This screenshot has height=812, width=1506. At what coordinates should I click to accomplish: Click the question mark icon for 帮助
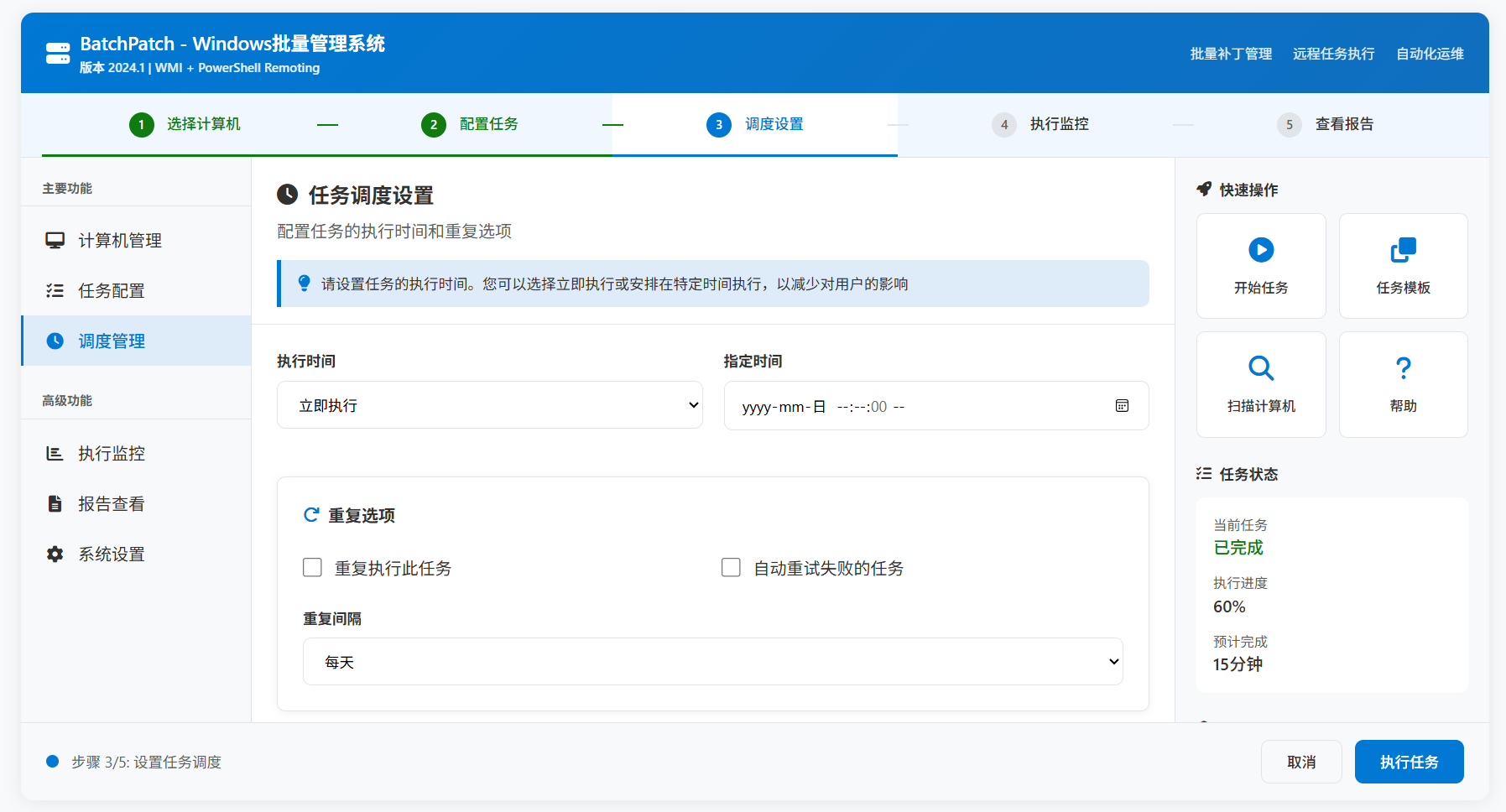[1404, 368]
